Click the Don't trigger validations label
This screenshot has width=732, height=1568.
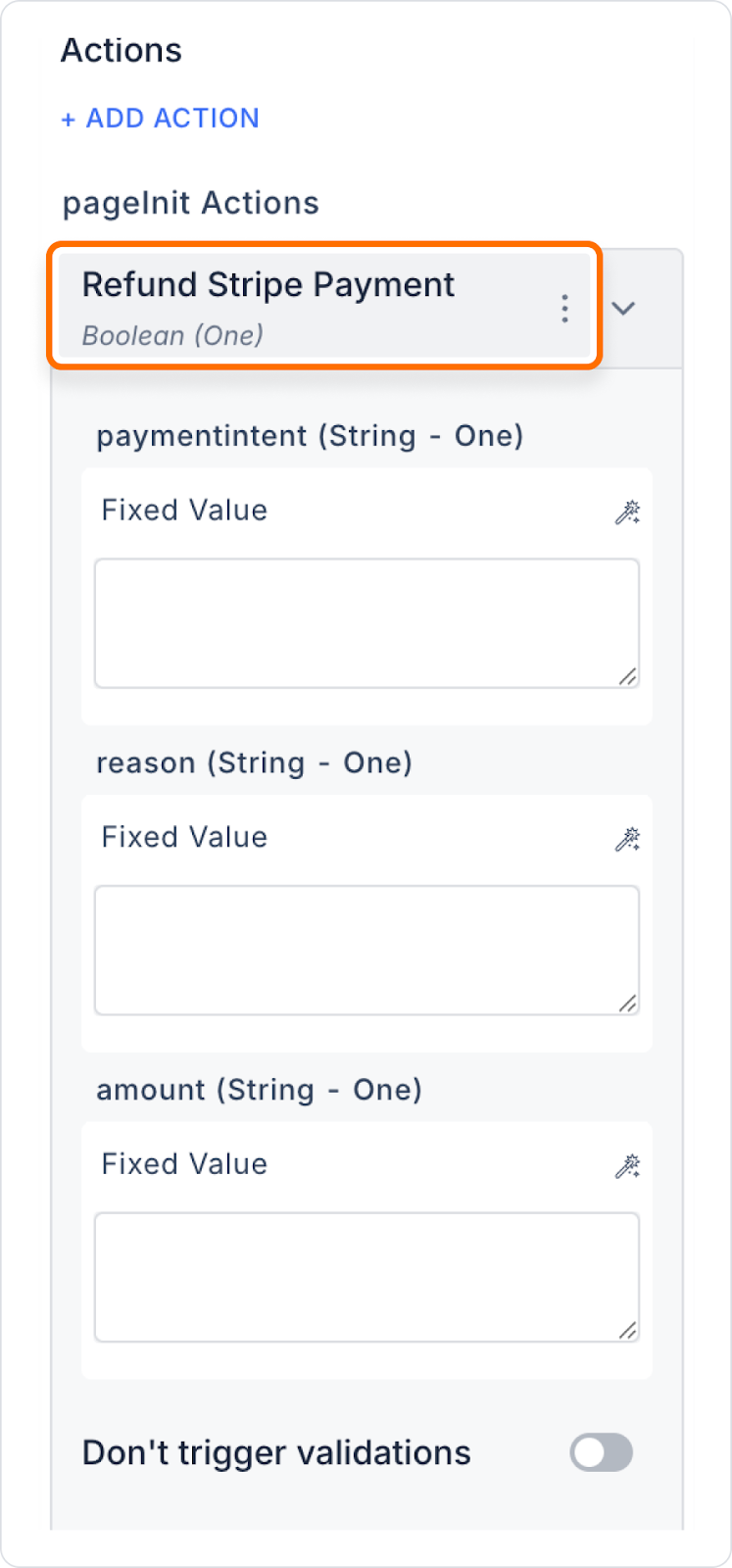click(x=276, y=1452)
